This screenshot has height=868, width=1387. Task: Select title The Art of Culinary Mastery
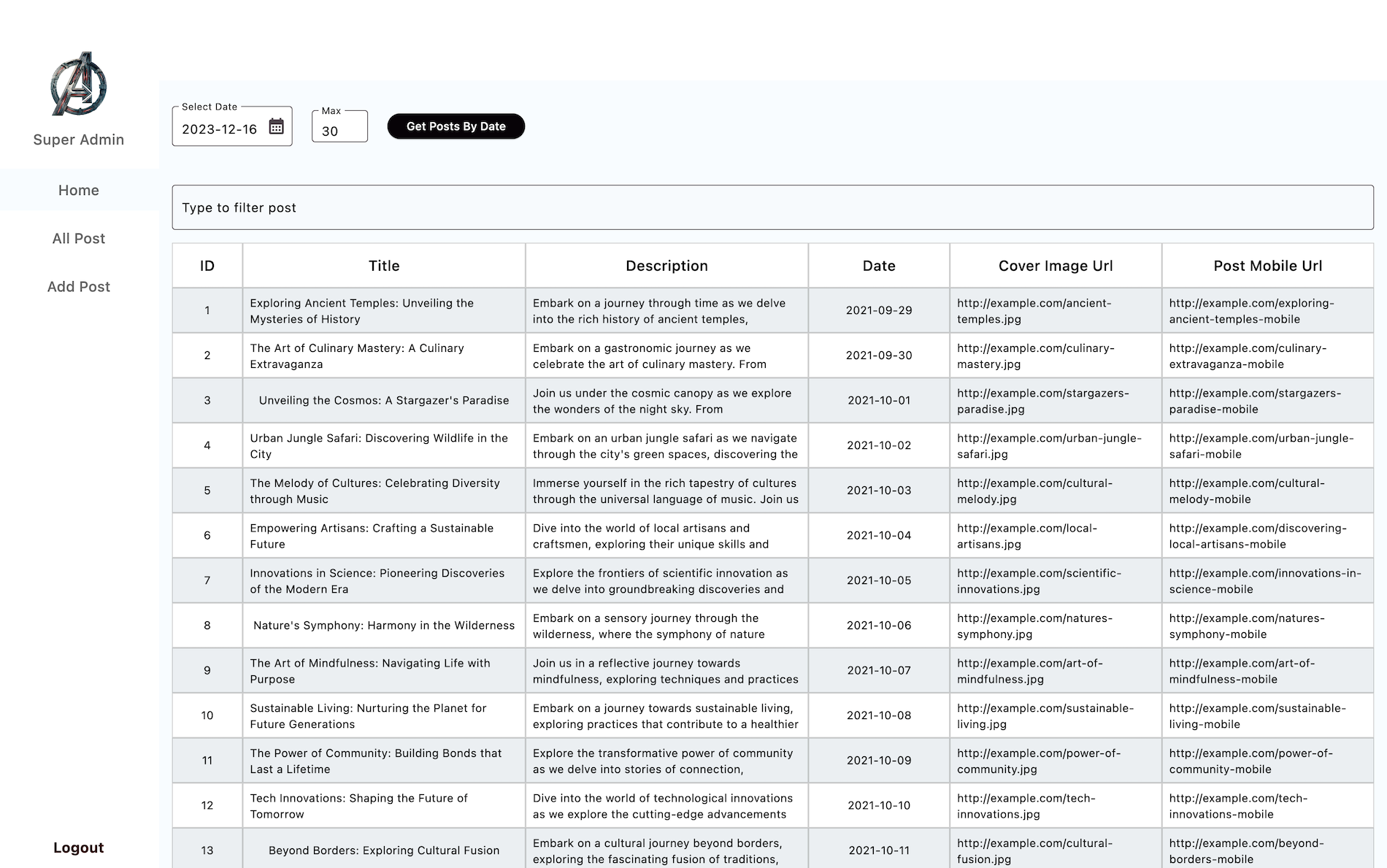pyautogui.click(x=357, y=356)
